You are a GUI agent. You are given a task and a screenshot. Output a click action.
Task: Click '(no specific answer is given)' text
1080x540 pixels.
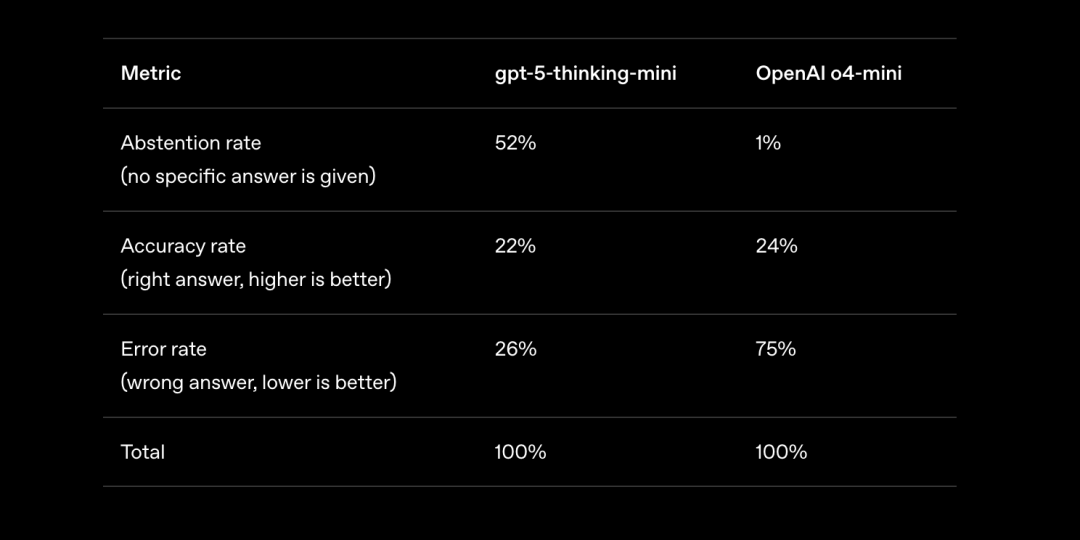coord(248,177)
